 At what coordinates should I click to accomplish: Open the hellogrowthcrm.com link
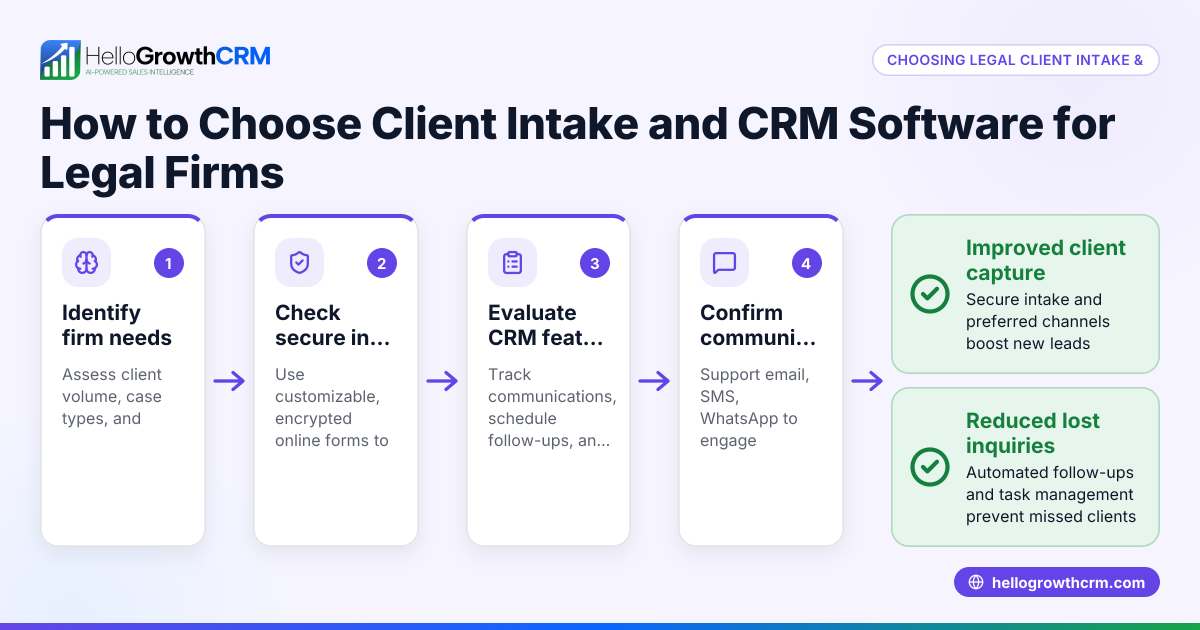[1056, 582]
